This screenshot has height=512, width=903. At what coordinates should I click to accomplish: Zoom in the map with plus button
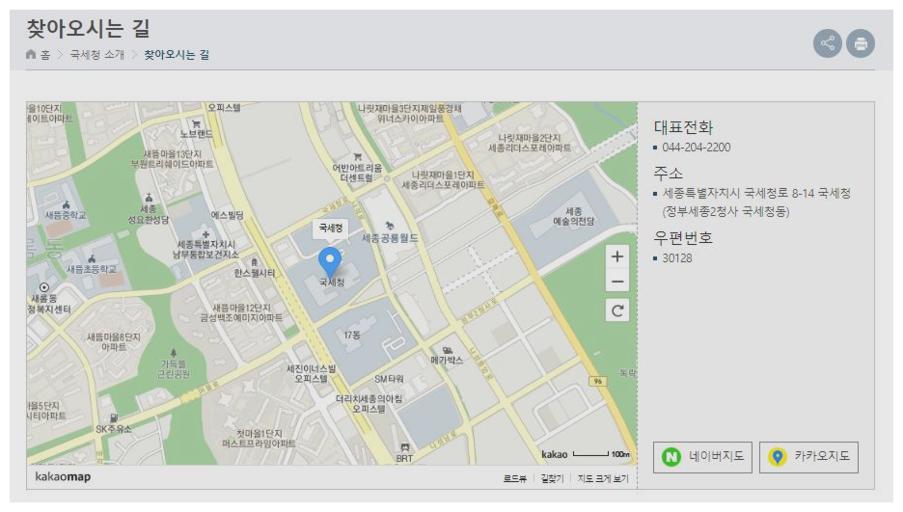coord(617,256)
